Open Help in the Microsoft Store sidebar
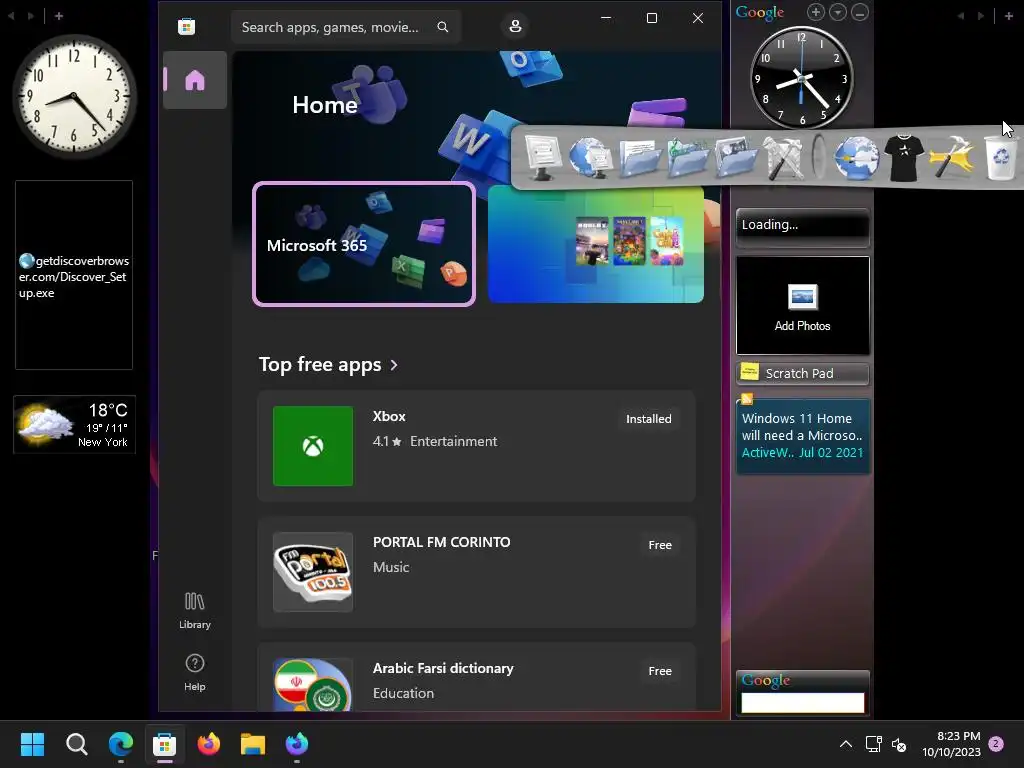 (195, 673)
